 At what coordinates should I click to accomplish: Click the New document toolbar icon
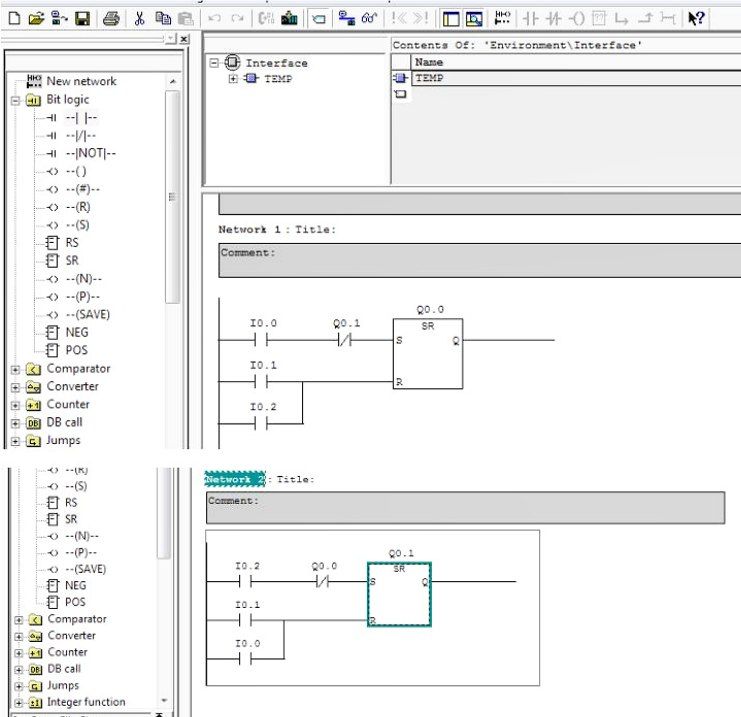(x=14, y=18)
